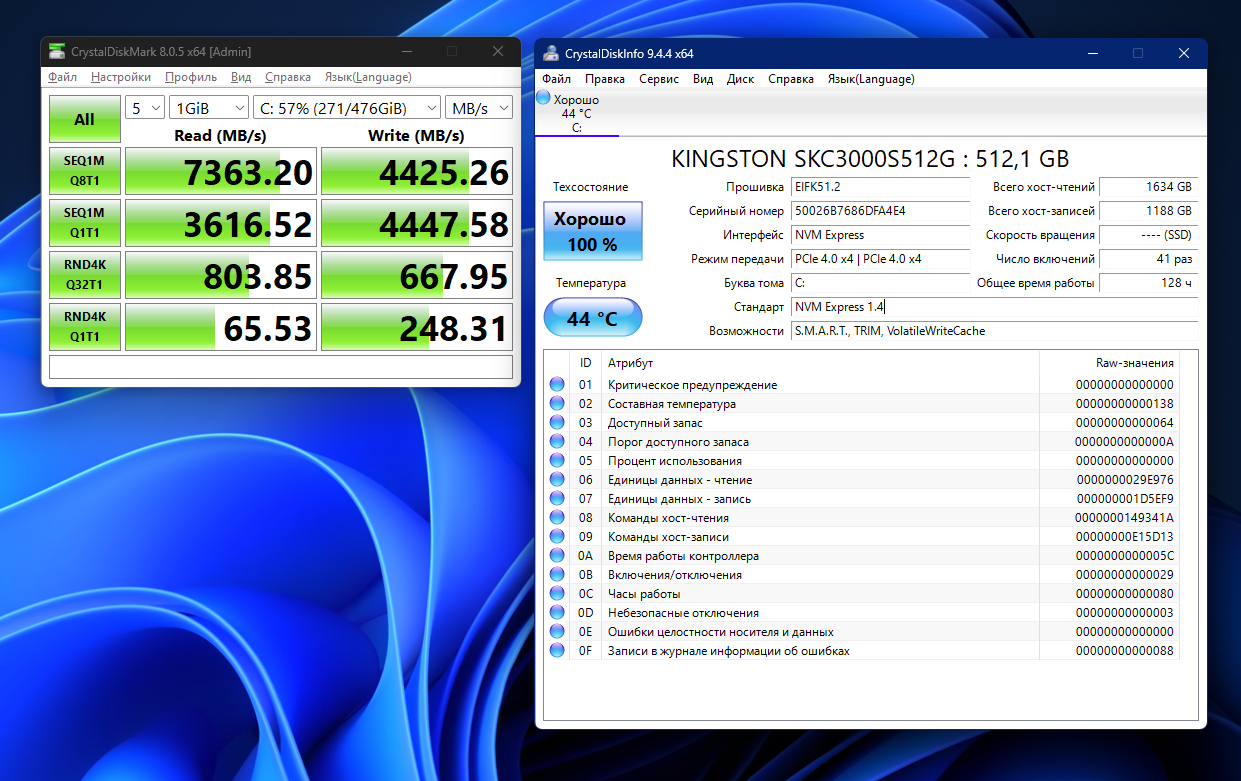The image size is (1241, 781).
Task: Click the Хорошо 100 % health status button
Action: coord(593,231)
